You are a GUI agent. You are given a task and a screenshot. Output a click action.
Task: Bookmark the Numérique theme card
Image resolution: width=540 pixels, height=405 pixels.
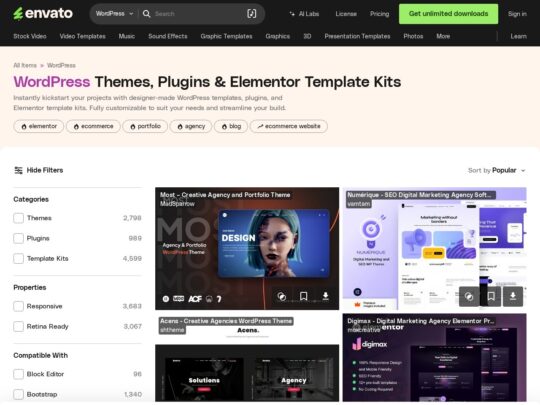[x=491, y=297]
